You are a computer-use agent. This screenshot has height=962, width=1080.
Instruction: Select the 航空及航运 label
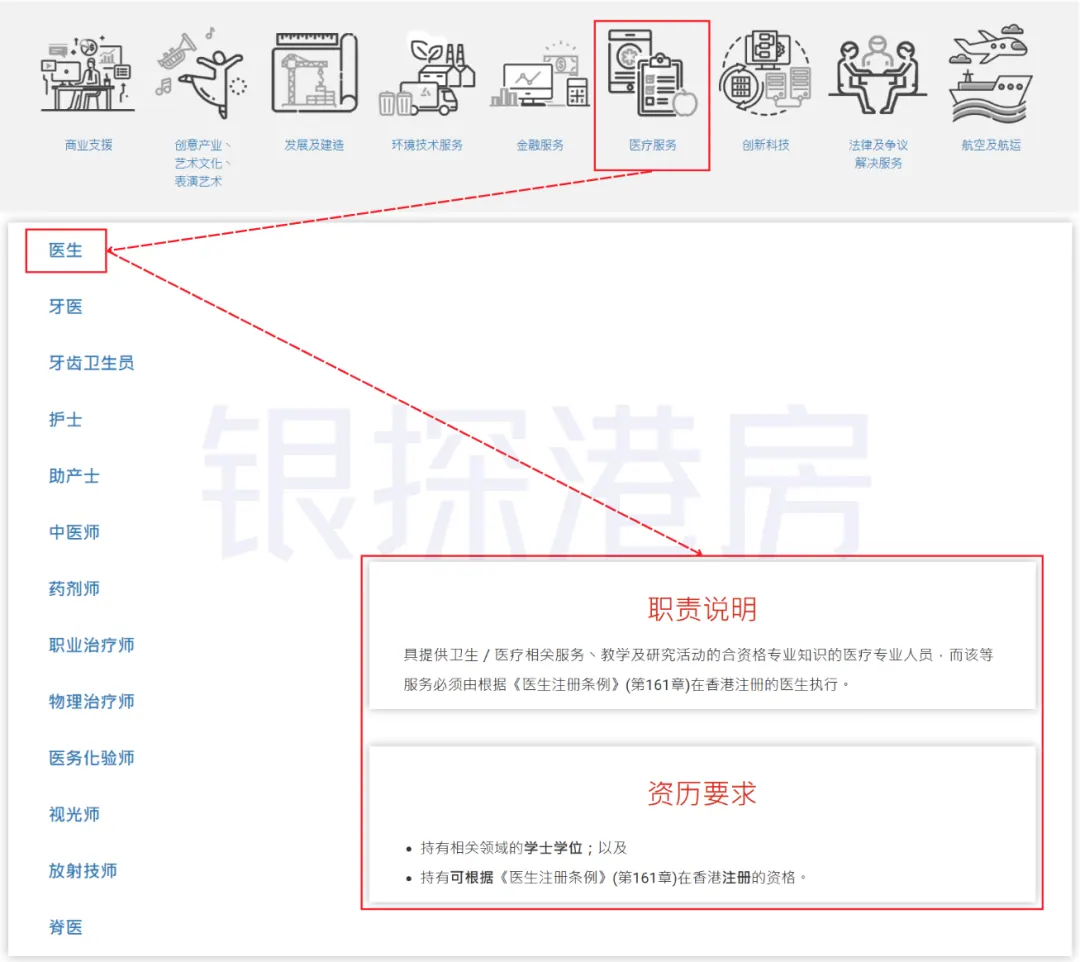click(990, 145)
